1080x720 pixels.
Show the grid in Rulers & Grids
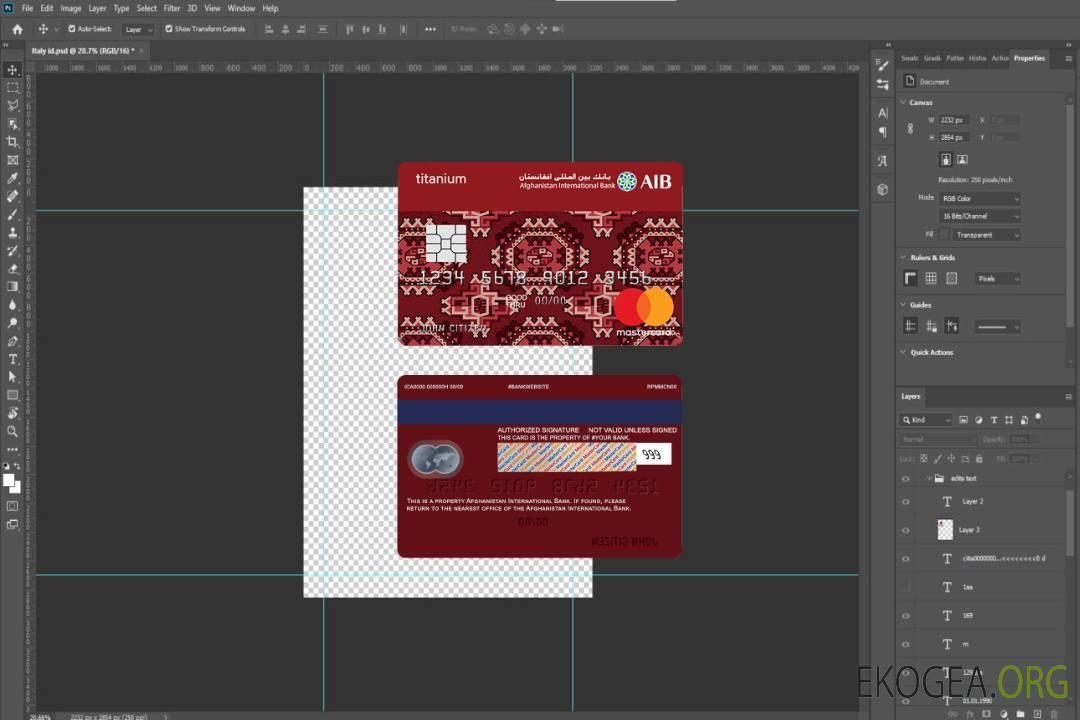(930, 278)
